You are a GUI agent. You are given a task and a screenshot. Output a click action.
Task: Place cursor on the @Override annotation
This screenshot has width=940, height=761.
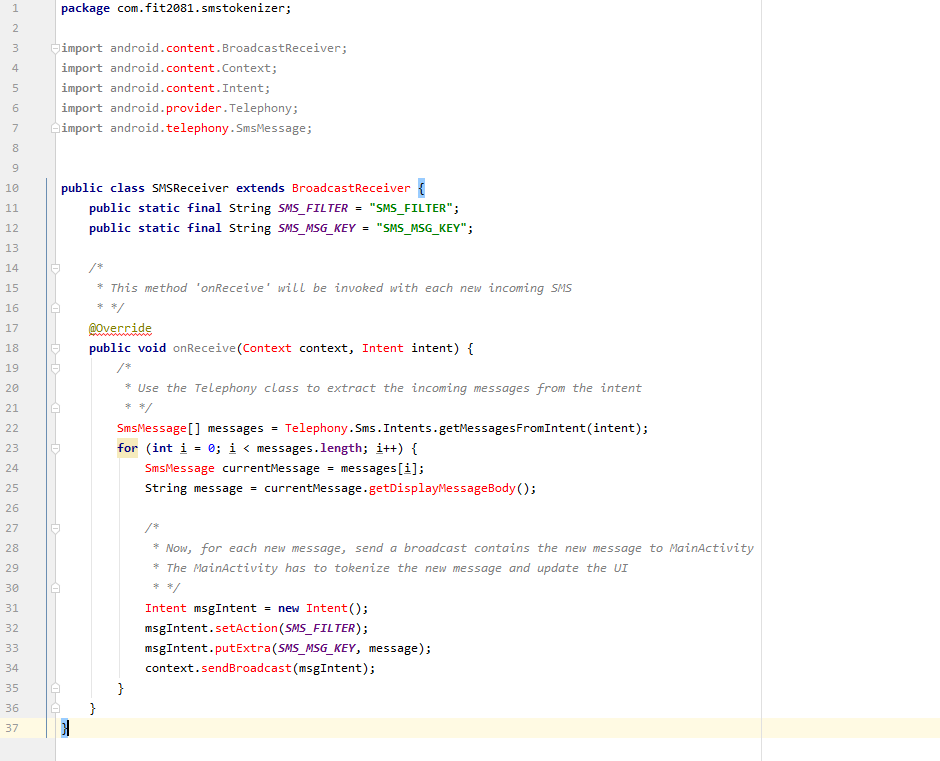[x=120, y=327]
